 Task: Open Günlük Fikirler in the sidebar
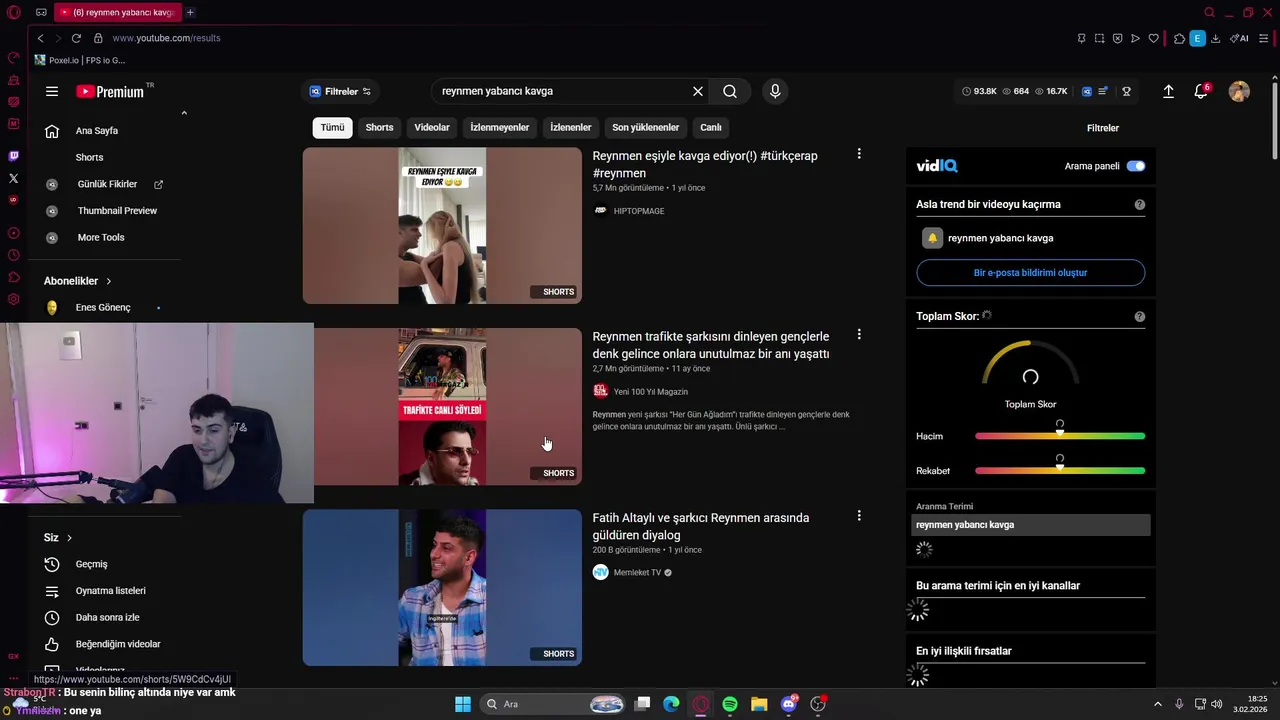[107, 184]
